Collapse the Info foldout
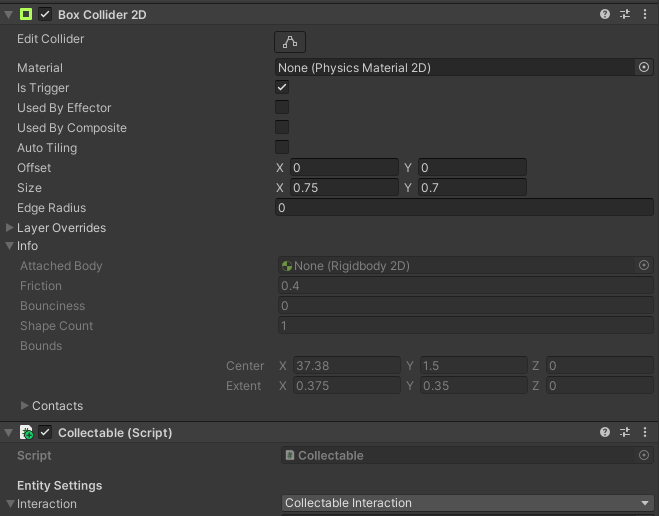This screenshot has height=516, width=659. 10,246
